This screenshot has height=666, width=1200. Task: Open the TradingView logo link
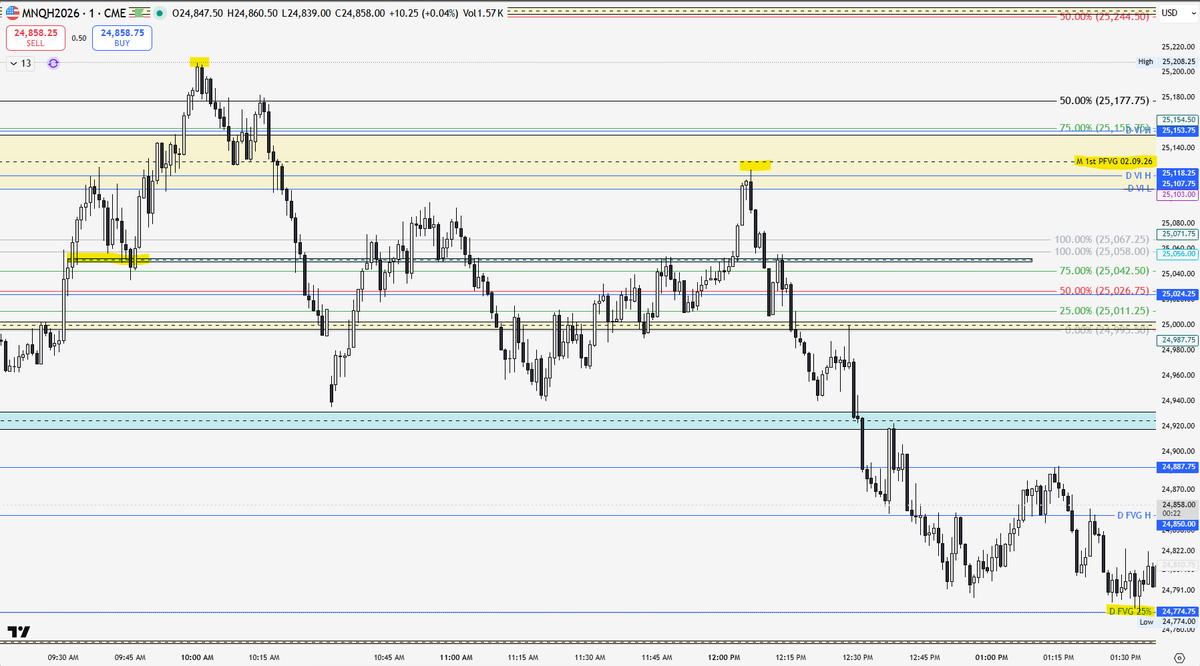coord(18,631)
